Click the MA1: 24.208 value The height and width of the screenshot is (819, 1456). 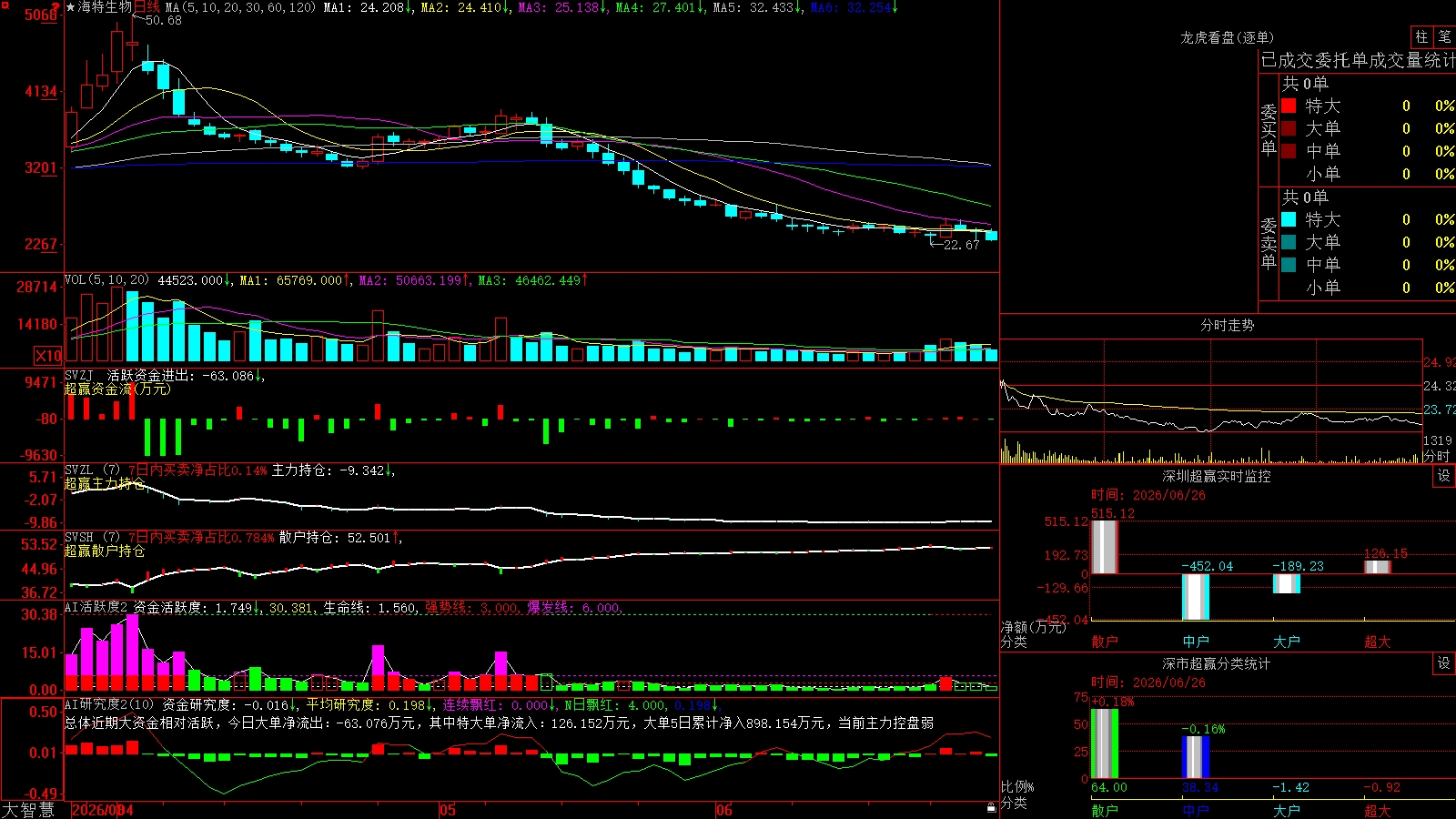(x=367, y=7)
